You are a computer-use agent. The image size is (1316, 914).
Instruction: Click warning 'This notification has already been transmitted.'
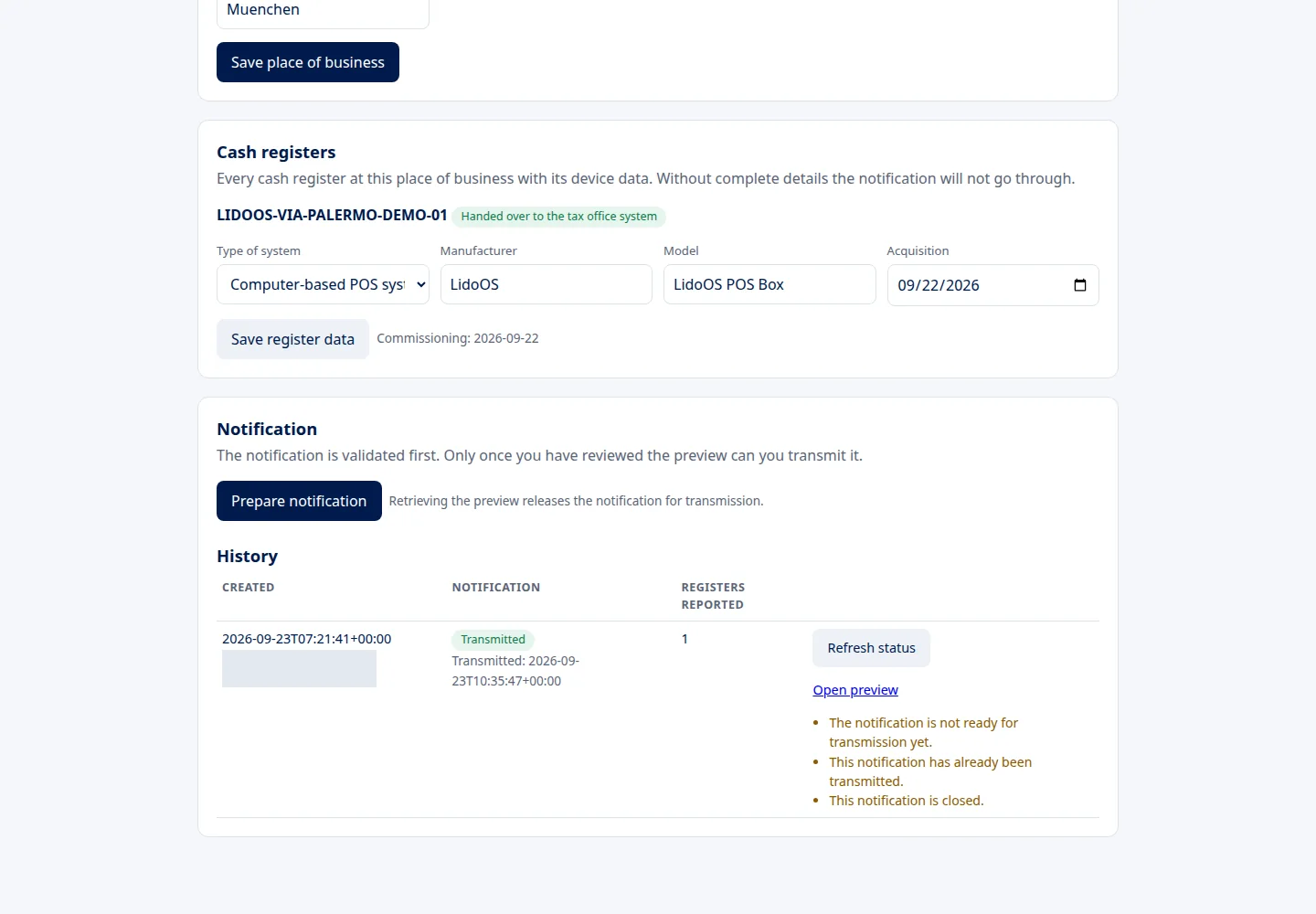pyautogui.click(x=930, y=771)
